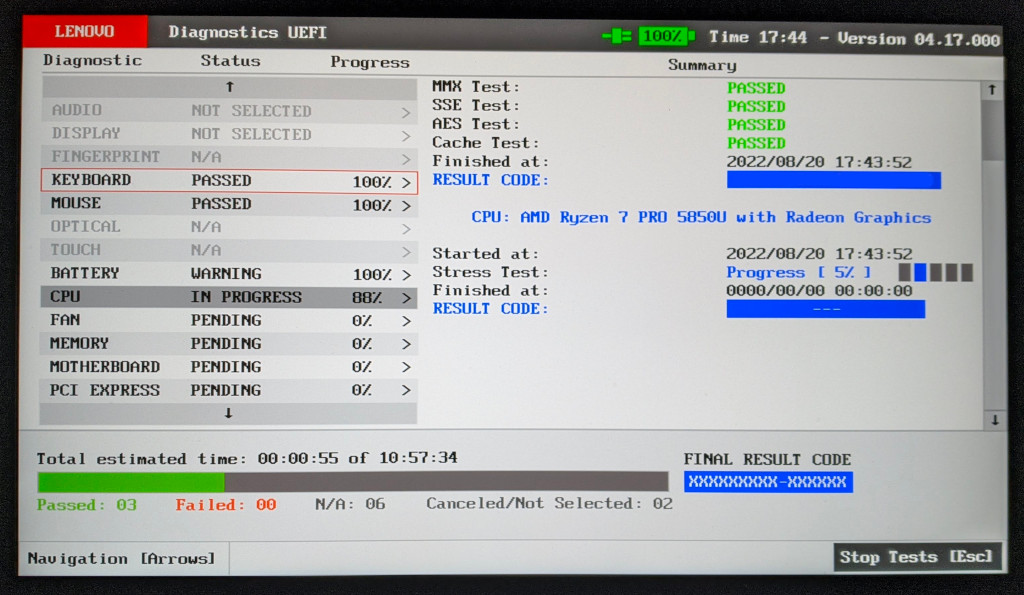Open the FAN row chevron
The height and width of the screenshot is (595, 1024).
click(406, 321)
